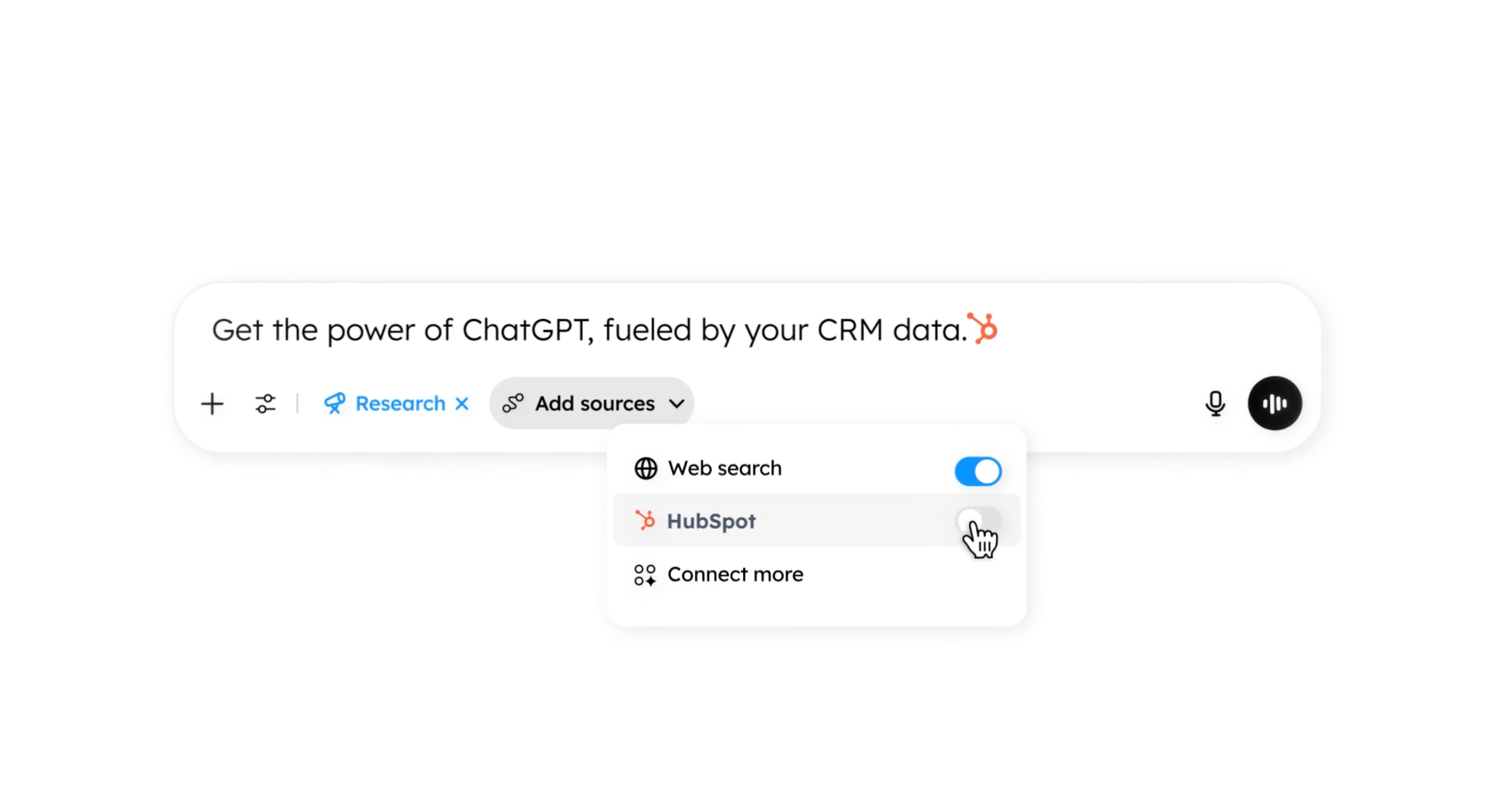Open the tools sliders icon

265,403
